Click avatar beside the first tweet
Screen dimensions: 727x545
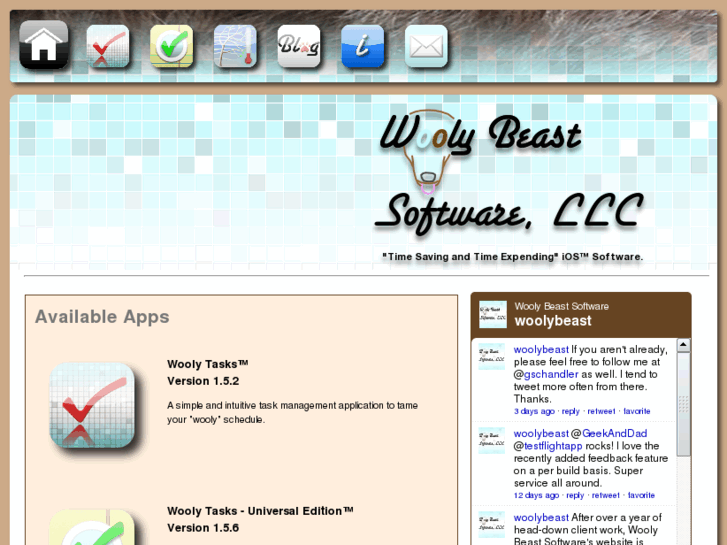pos(491,356)
